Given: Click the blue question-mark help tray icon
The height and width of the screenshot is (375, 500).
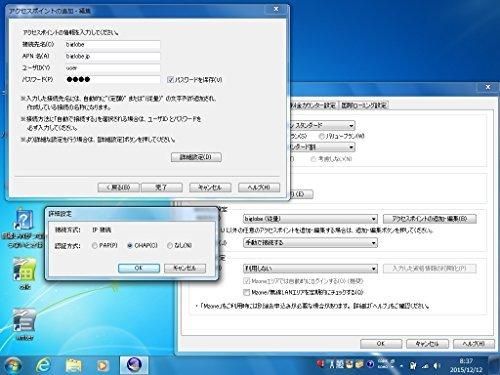Looking at the screenshot, I should click(x=370, y=364).
